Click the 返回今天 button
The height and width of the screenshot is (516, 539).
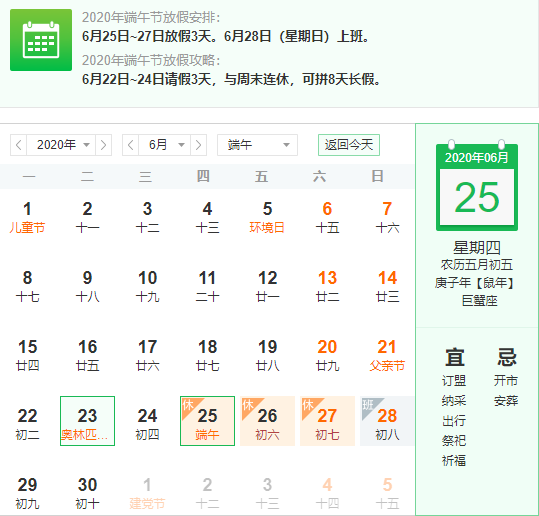point(349,145)
